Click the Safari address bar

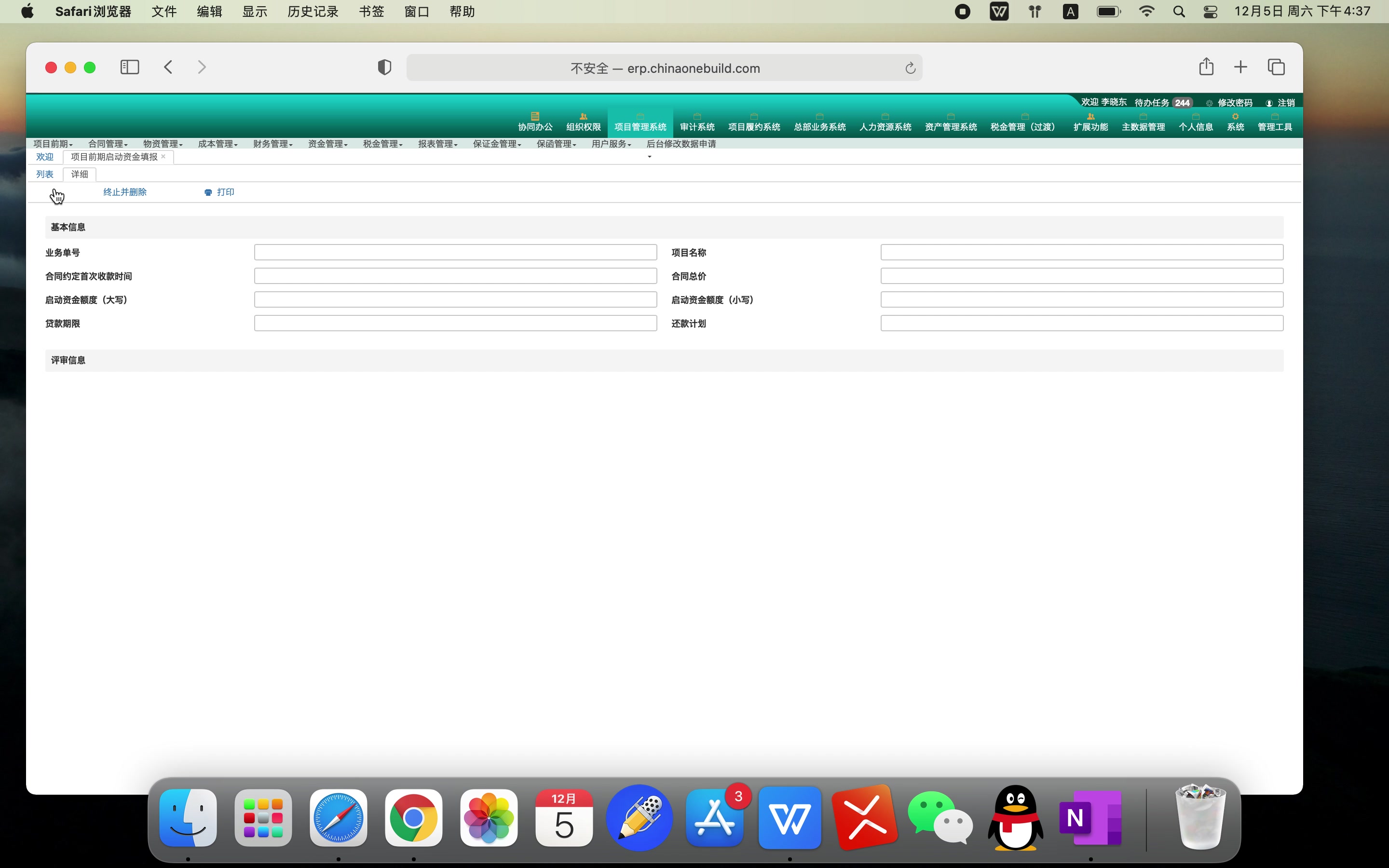click(664, 68)
